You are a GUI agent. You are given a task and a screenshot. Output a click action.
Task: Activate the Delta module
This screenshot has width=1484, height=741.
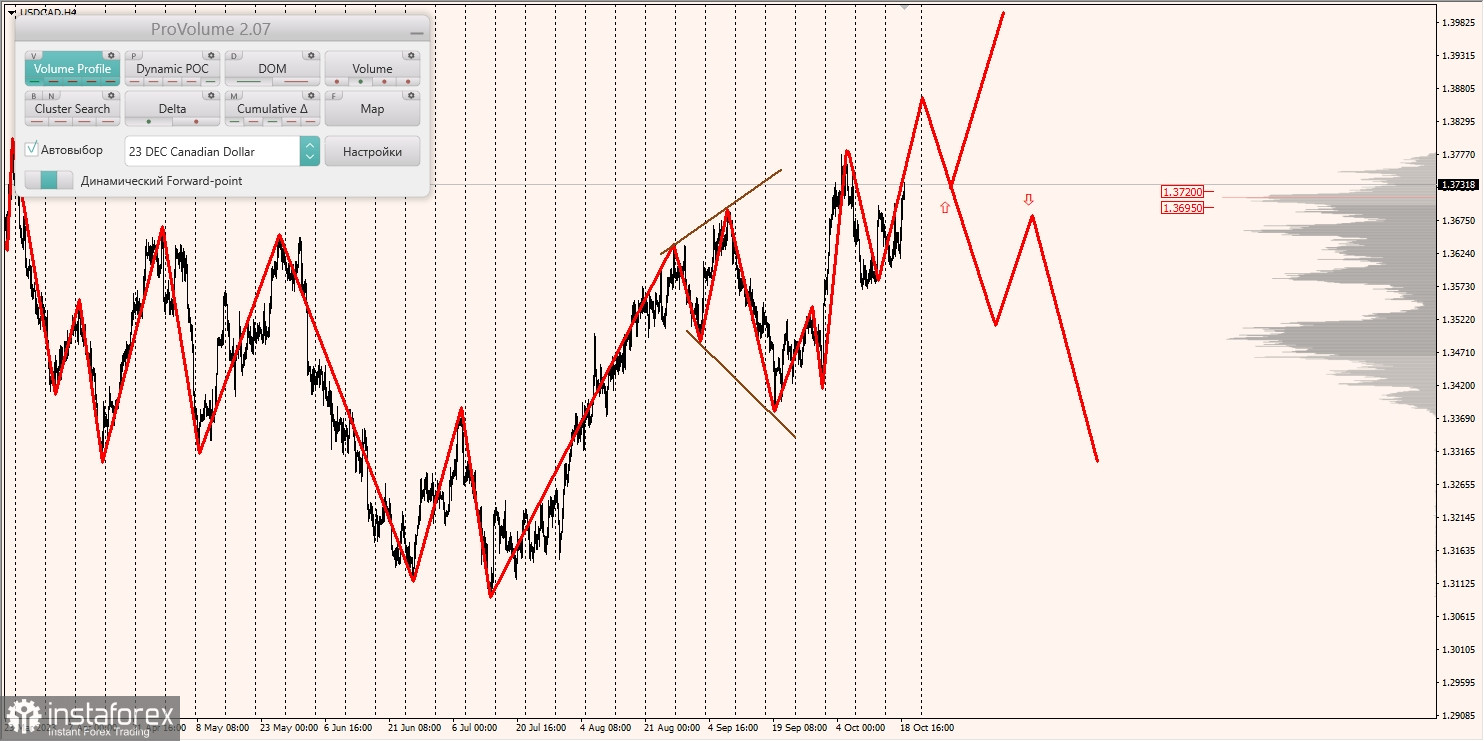172,109
